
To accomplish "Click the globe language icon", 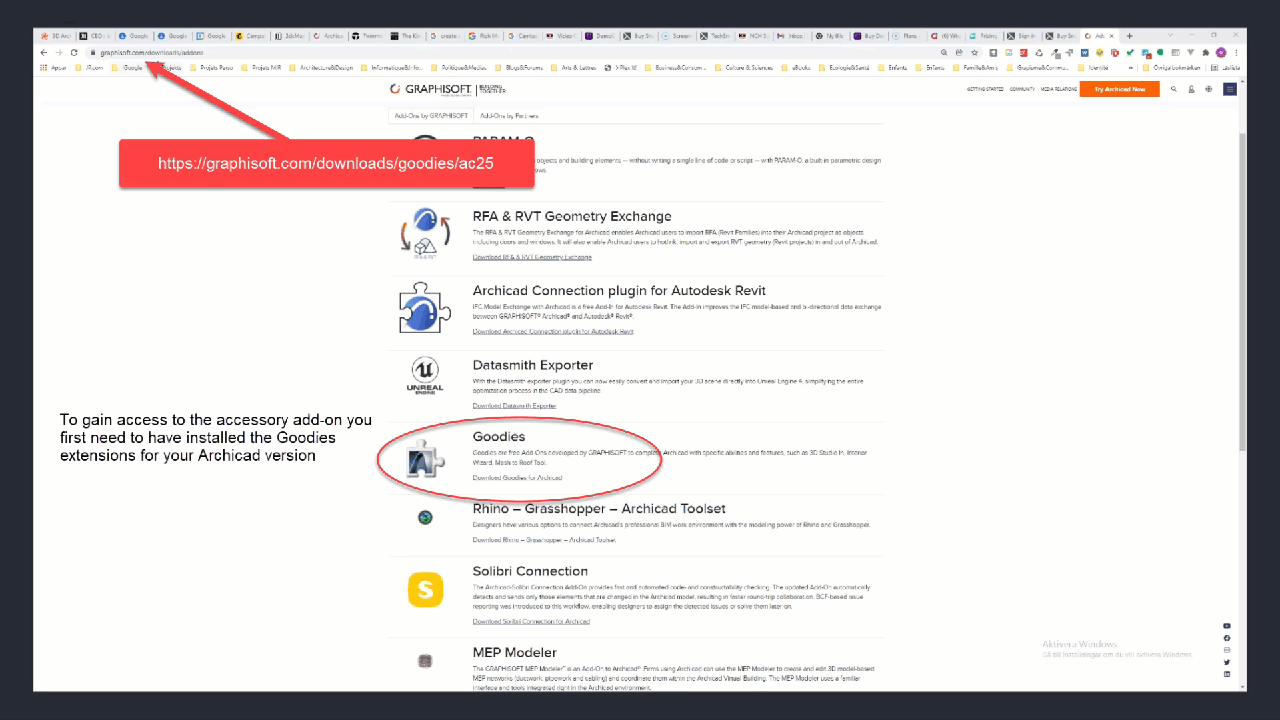I will tap(1208, 89).
